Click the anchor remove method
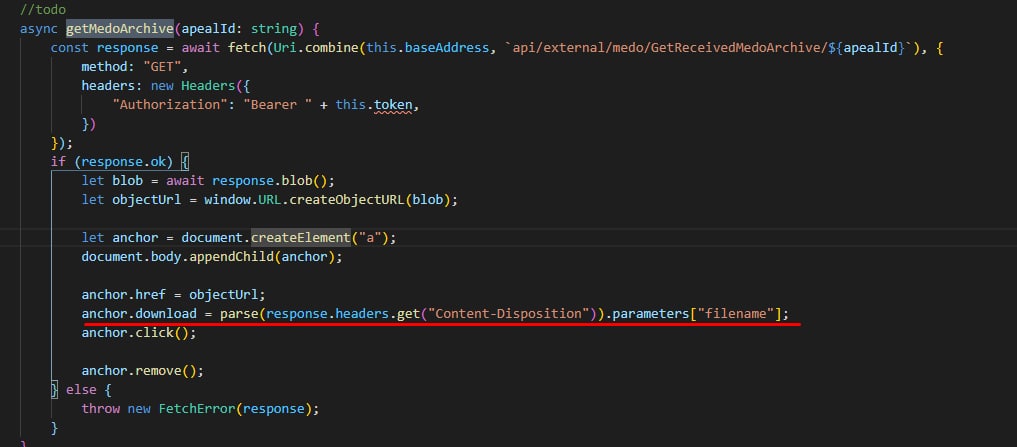Image resolution: width=1017 pixels, height=447 pixels. 158,371
